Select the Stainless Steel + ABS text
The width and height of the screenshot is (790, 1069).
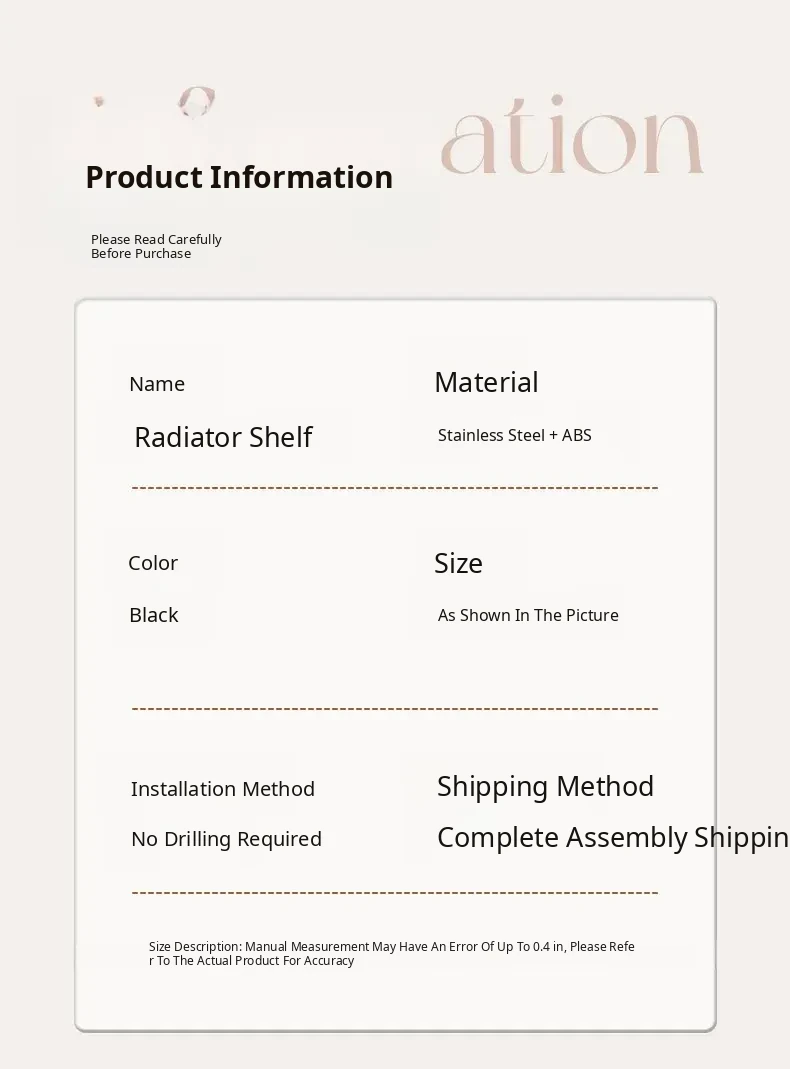coord(514,435)
